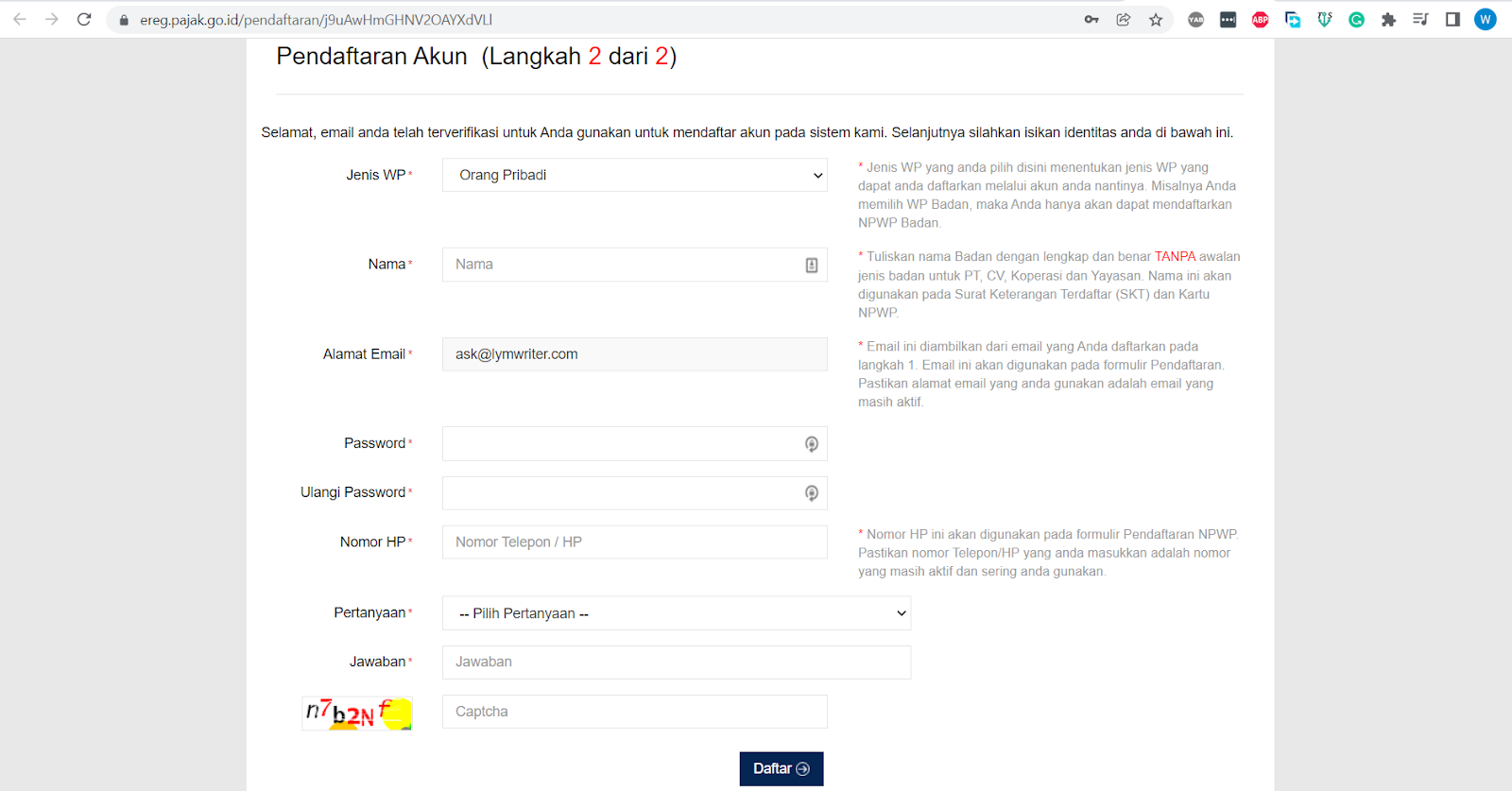The height and width of the screenshot is (791, 1512).
Task: Click the Daftar button
Action: click(x=781, y=768)
